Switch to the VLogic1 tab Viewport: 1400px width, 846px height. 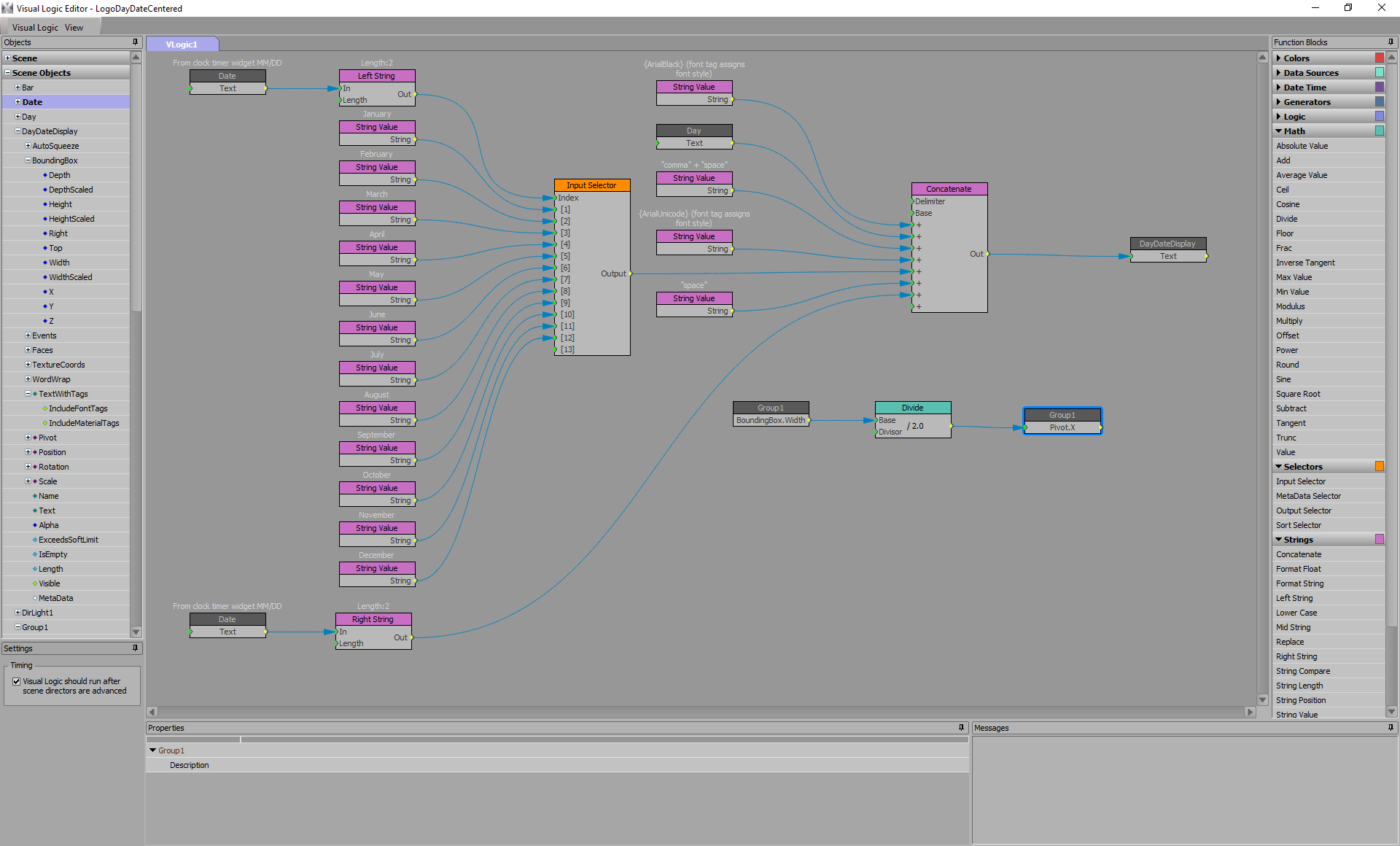(x=182, y=44)
